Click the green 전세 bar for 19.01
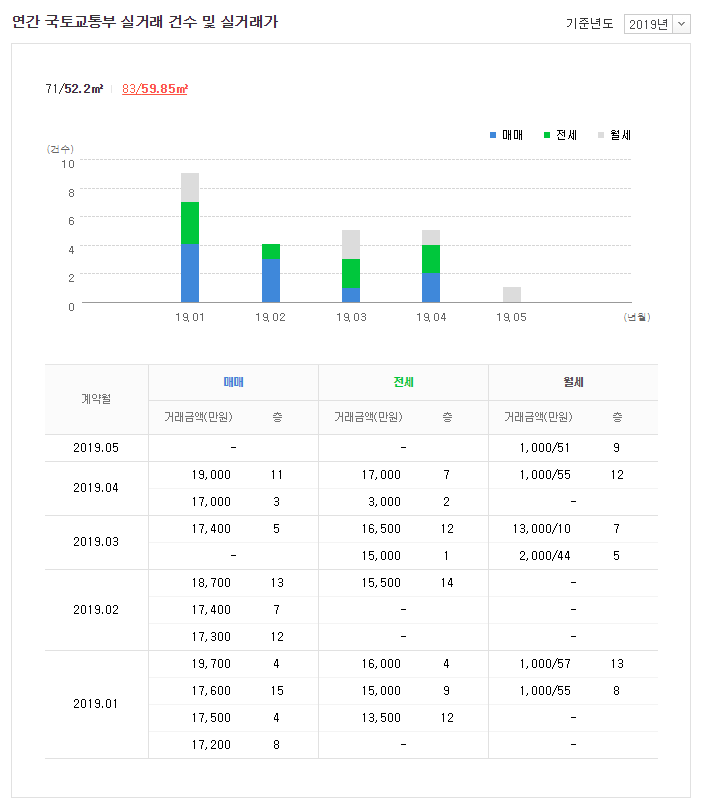The image size is (701, 810). pyautogui.click(x=190, y=223)
